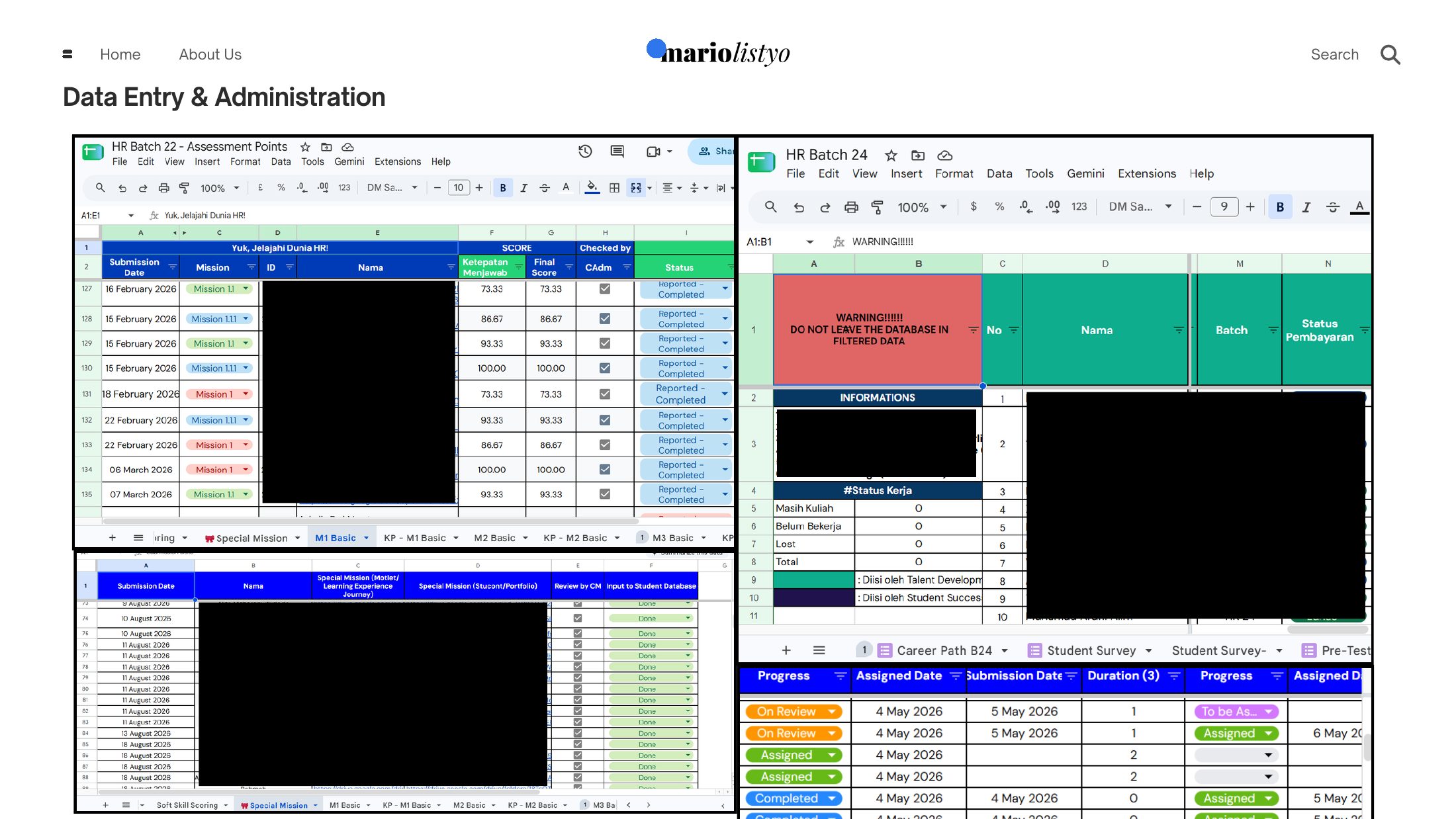The height and width of the screenshot is (819, 1456).
Task: Click the magnifier search icon on the website header
Action: 1390,54
